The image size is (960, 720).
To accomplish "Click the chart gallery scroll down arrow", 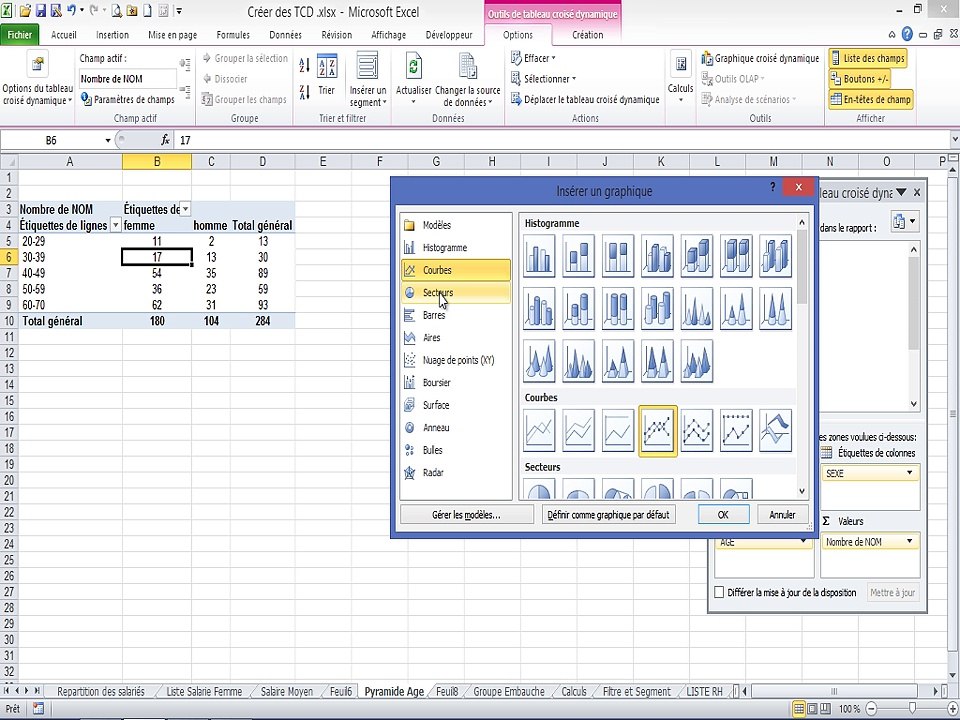I will click(x=802, y=490).
